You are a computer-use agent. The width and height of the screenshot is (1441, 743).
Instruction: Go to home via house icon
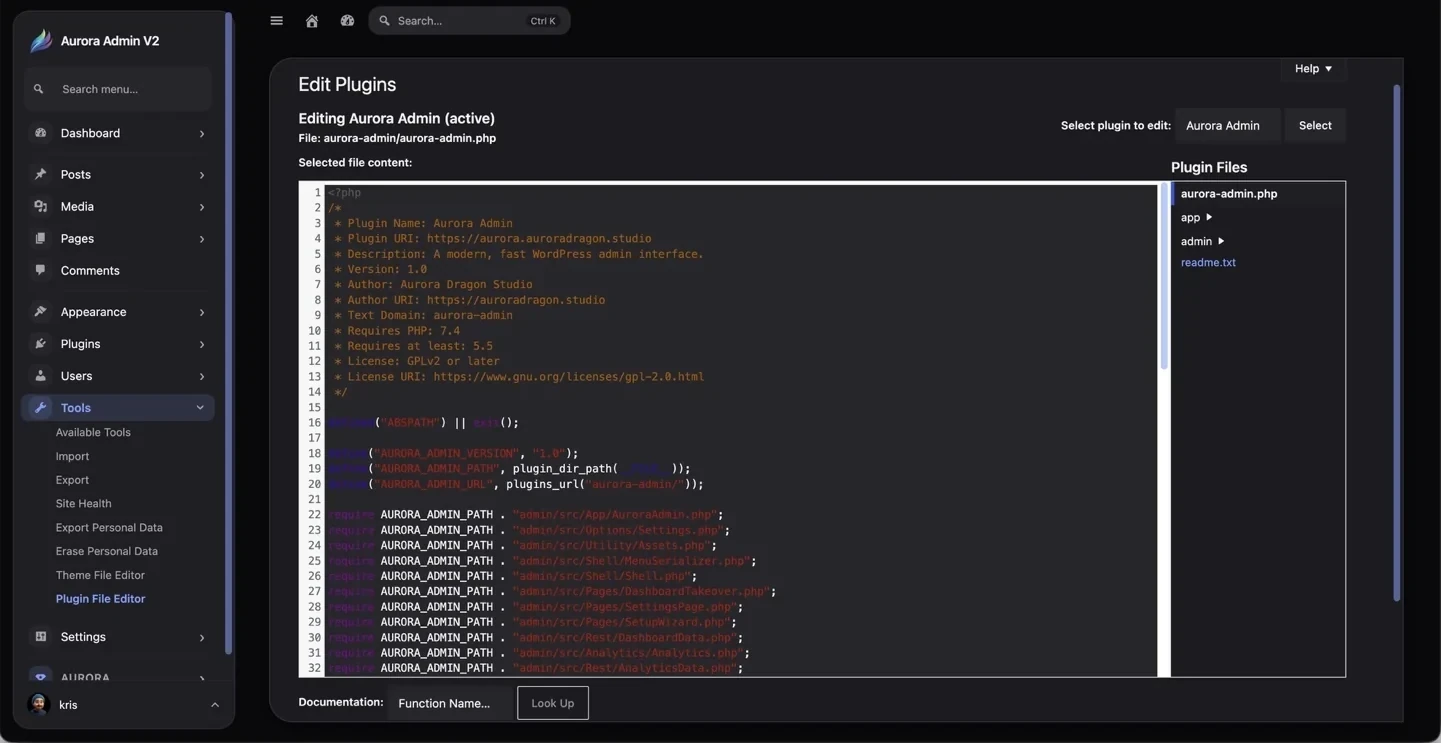click(x=312, y=21)
